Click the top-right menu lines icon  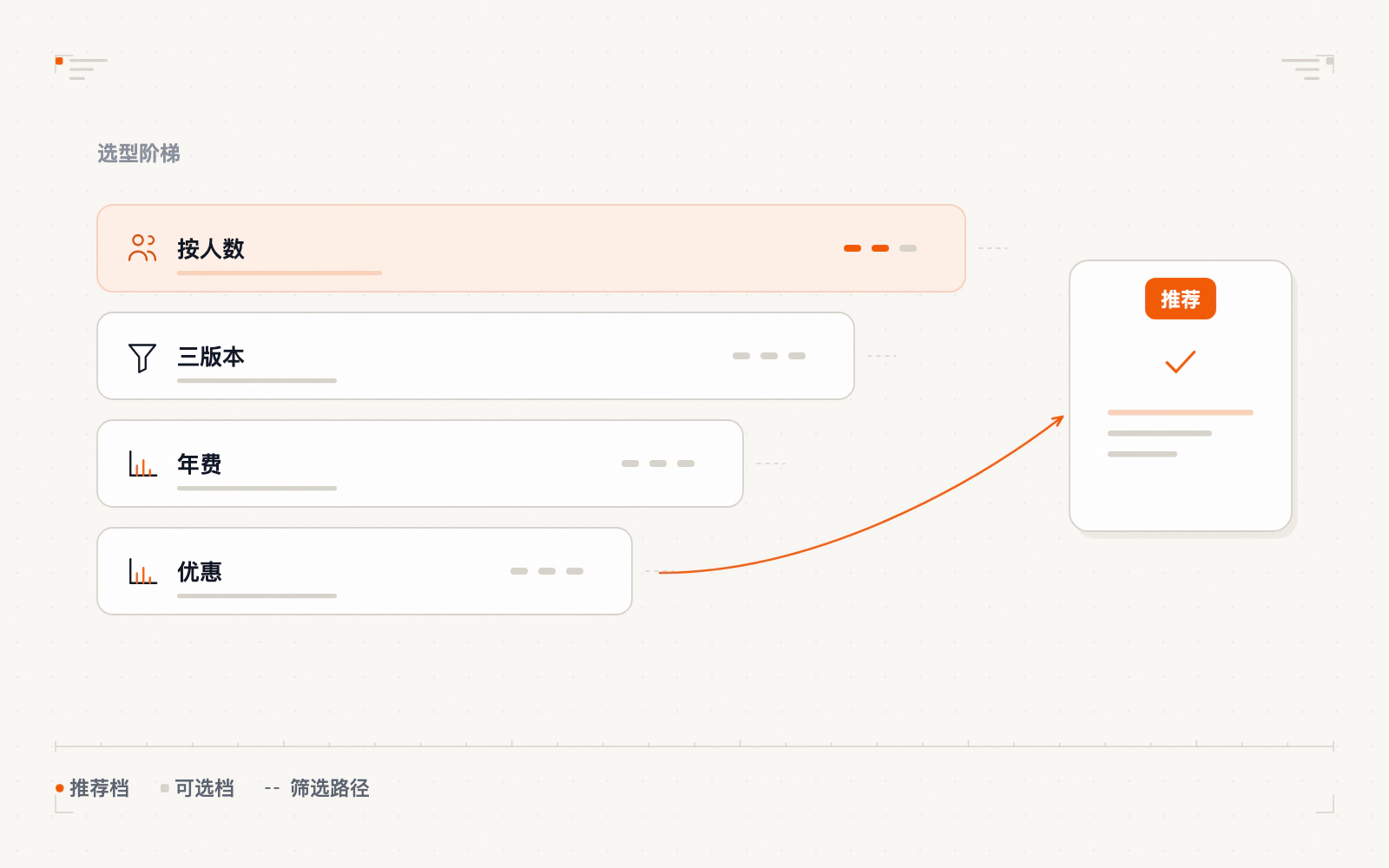[1307, 68]
